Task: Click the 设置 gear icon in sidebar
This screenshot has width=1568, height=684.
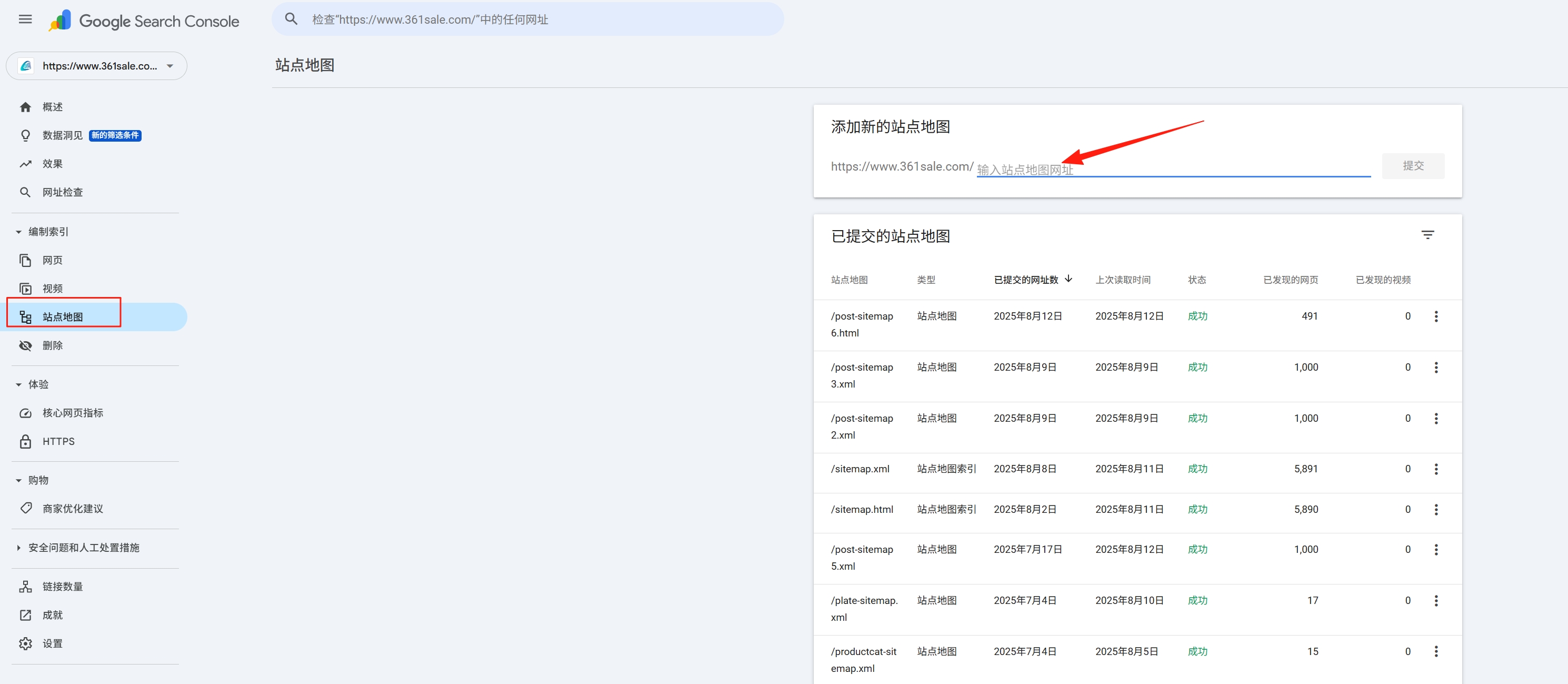Action: [26, 643]
